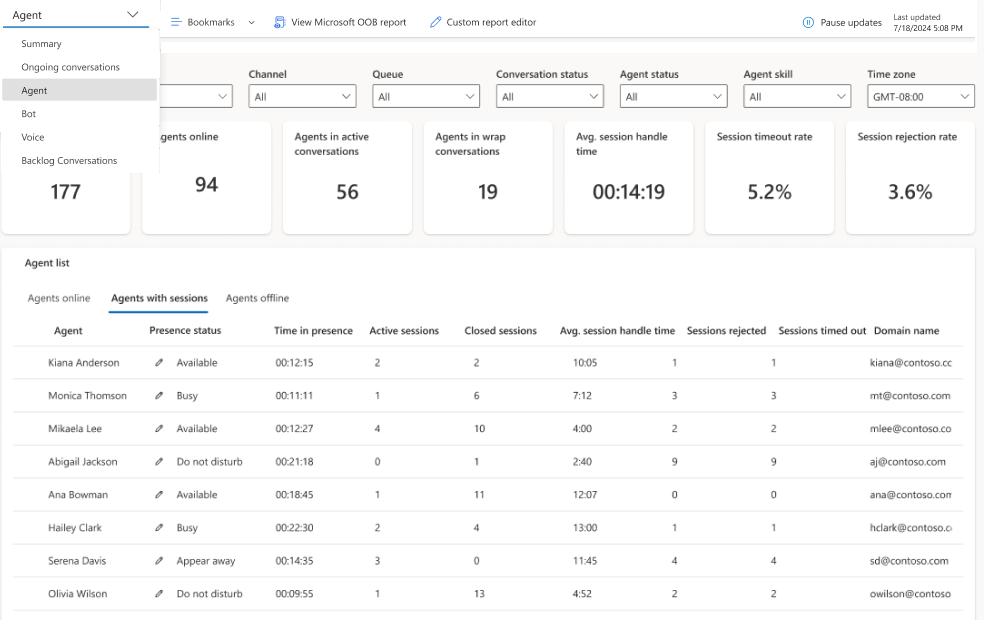Click the Agents in active conversations card
Screen dimensions: 984x620
pyautogui.click(x=347, y=178)
